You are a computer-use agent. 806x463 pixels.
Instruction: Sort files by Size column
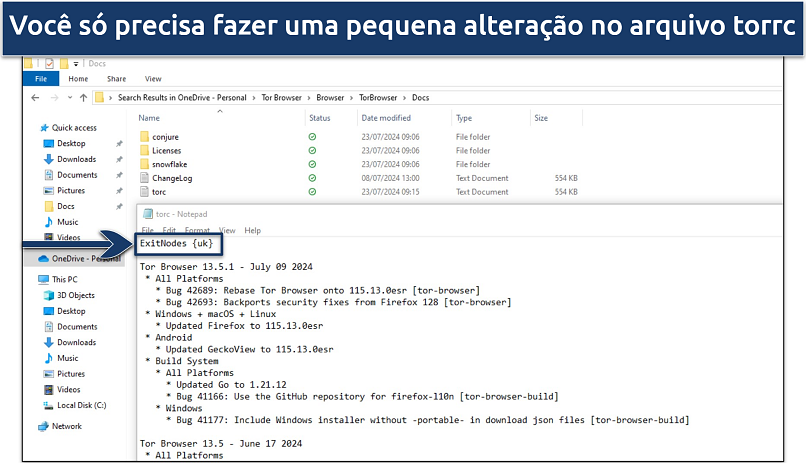541,118
